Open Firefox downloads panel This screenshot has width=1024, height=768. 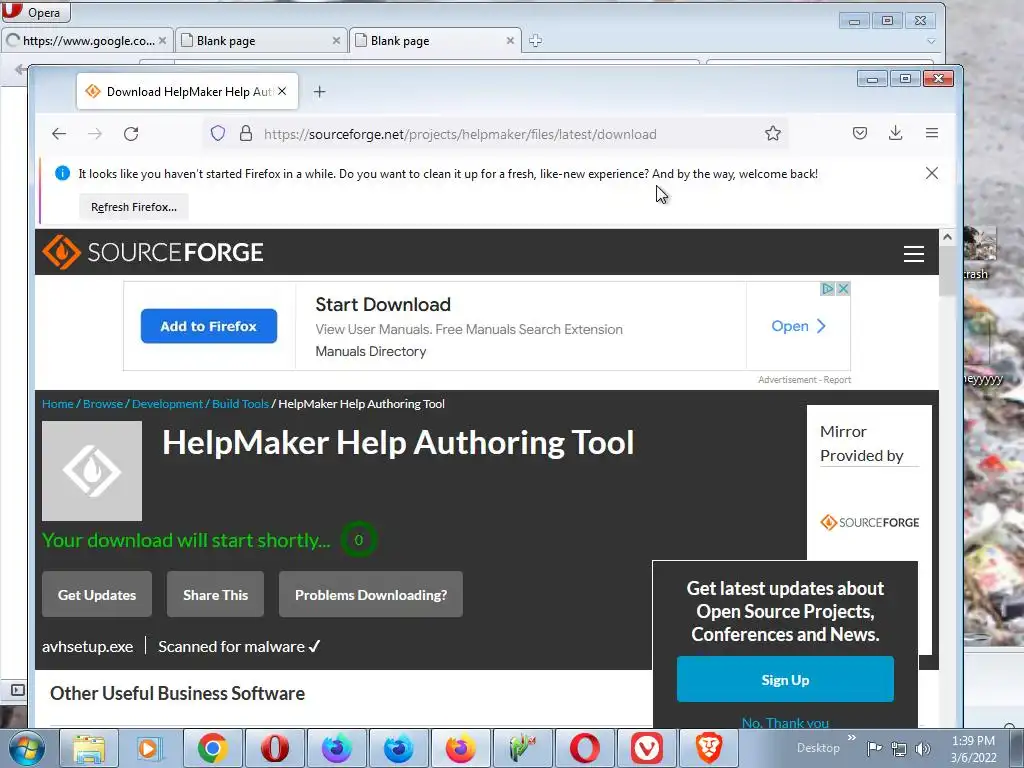click(x=895, y=133)
